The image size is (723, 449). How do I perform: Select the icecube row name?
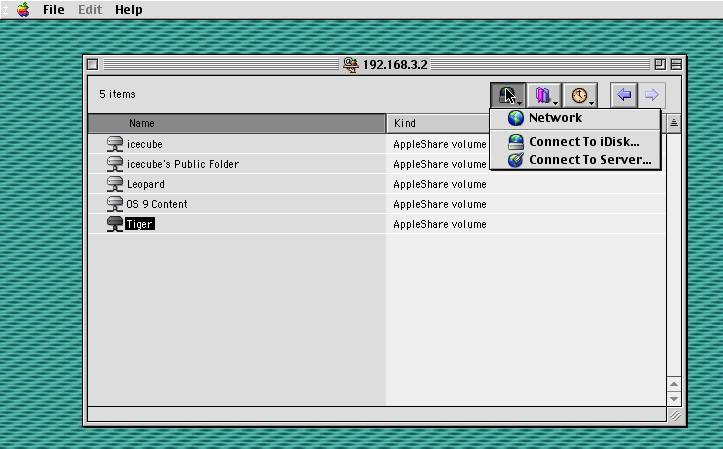145,144
